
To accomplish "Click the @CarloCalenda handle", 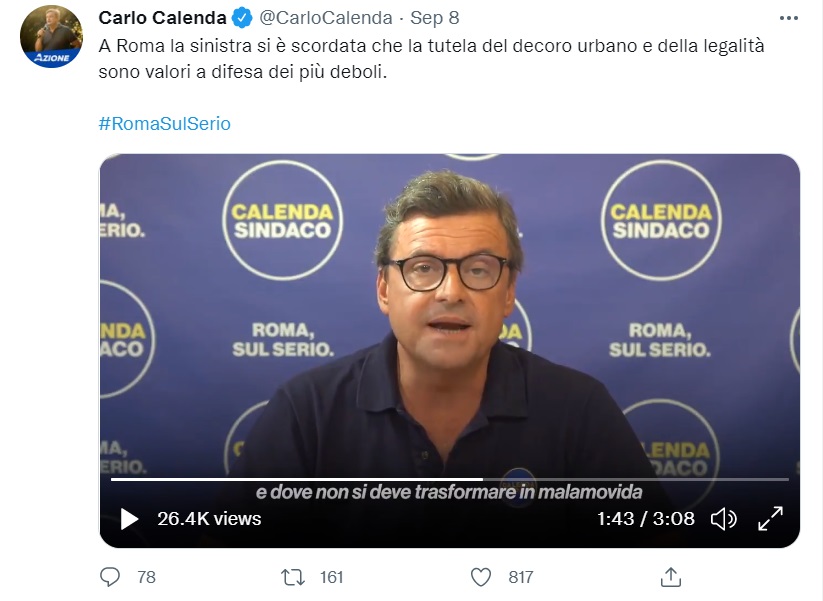I will coord(326,18).
